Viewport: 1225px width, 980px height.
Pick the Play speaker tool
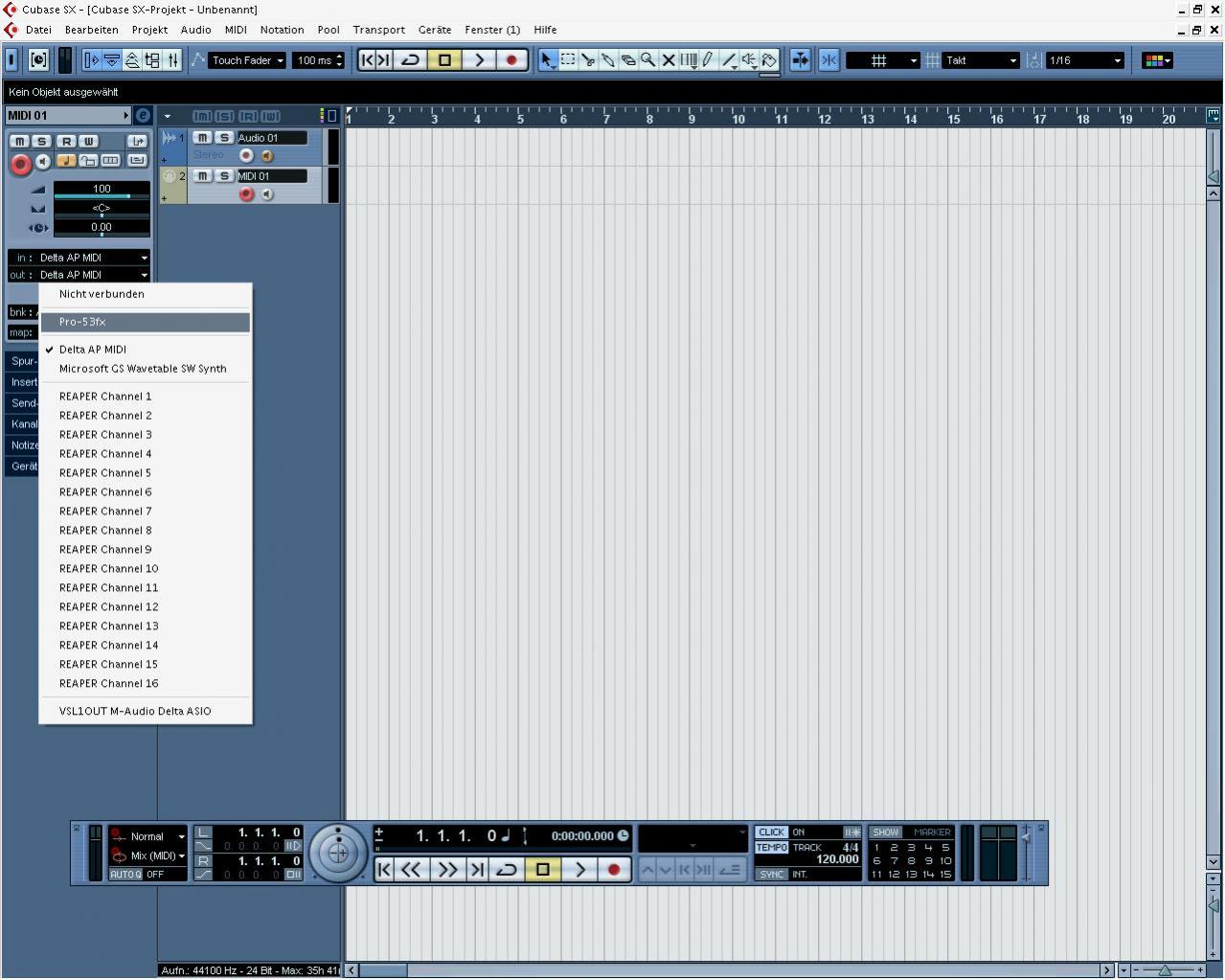pos(749,60)
